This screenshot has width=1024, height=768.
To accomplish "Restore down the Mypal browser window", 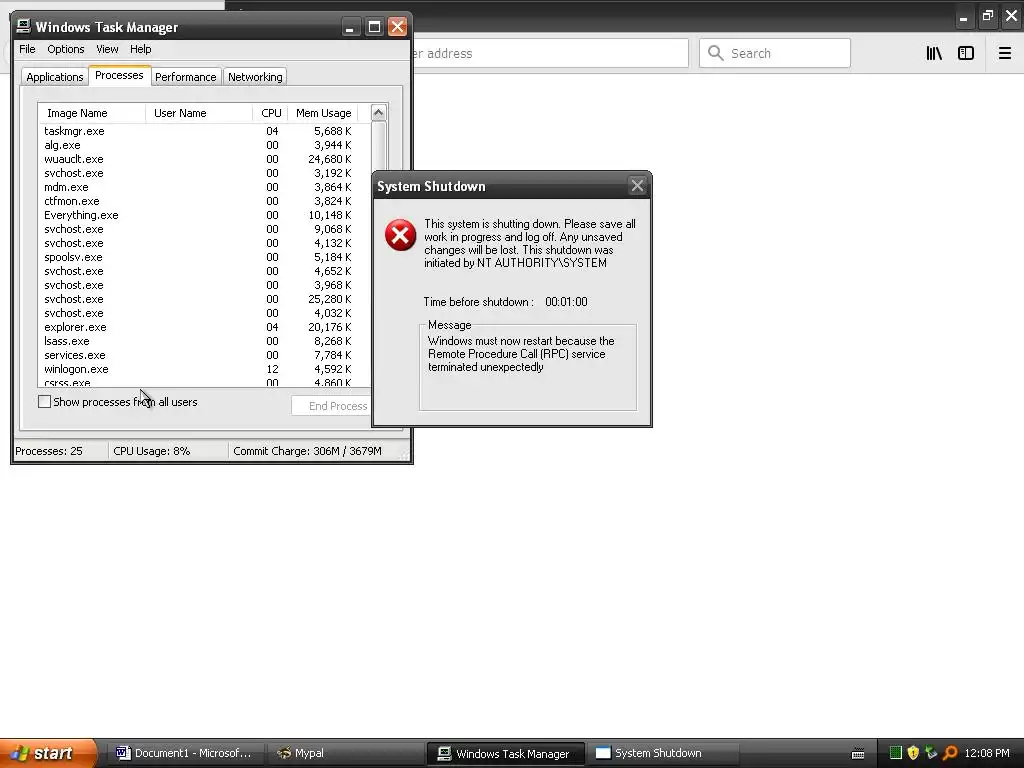I will point(987,16).
